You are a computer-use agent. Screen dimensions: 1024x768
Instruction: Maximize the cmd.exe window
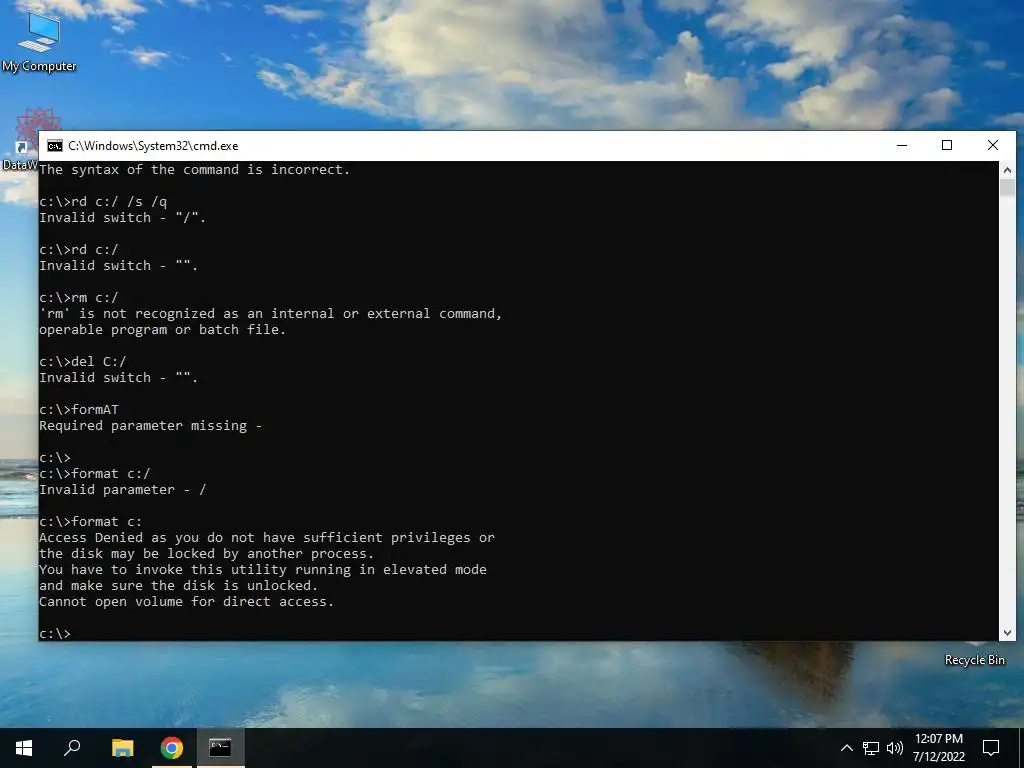tap(947, 146)
